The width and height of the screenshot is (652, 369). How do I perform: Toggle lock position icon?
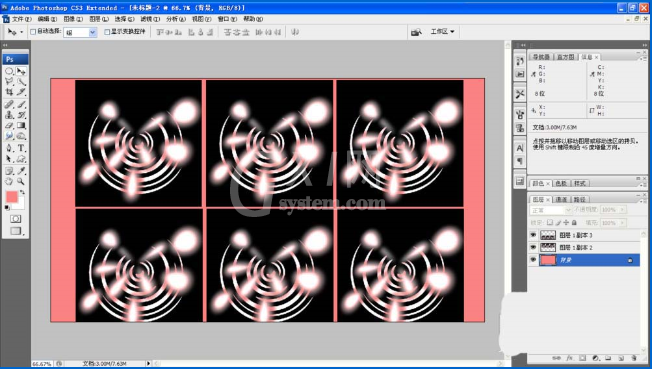[x=566, y=223]
